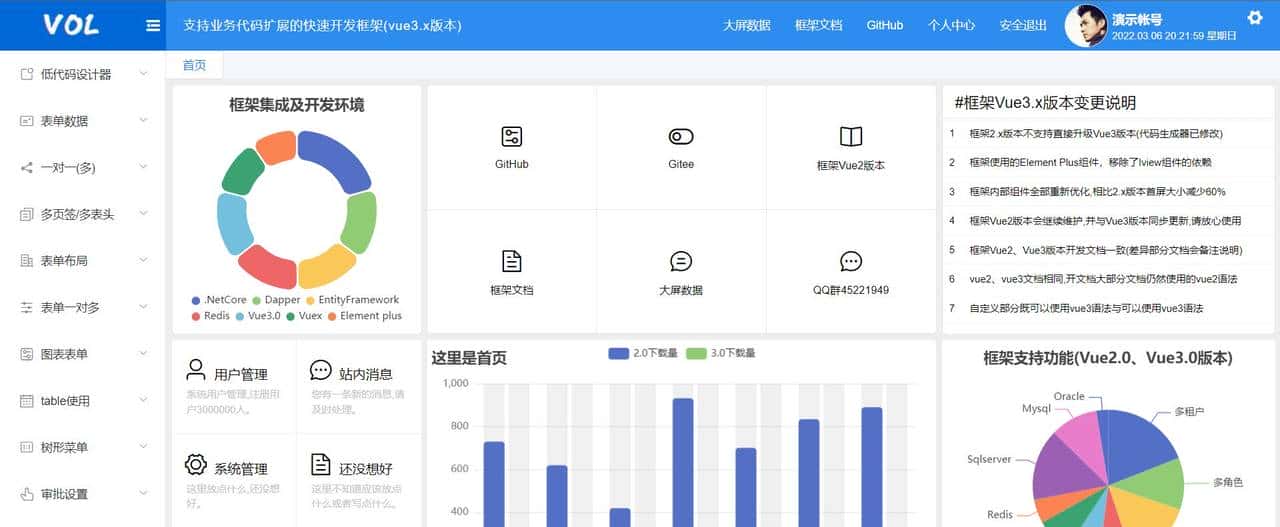Click the 用户管理 person icon
The image size is (1280, 527).
coord(196,370)
